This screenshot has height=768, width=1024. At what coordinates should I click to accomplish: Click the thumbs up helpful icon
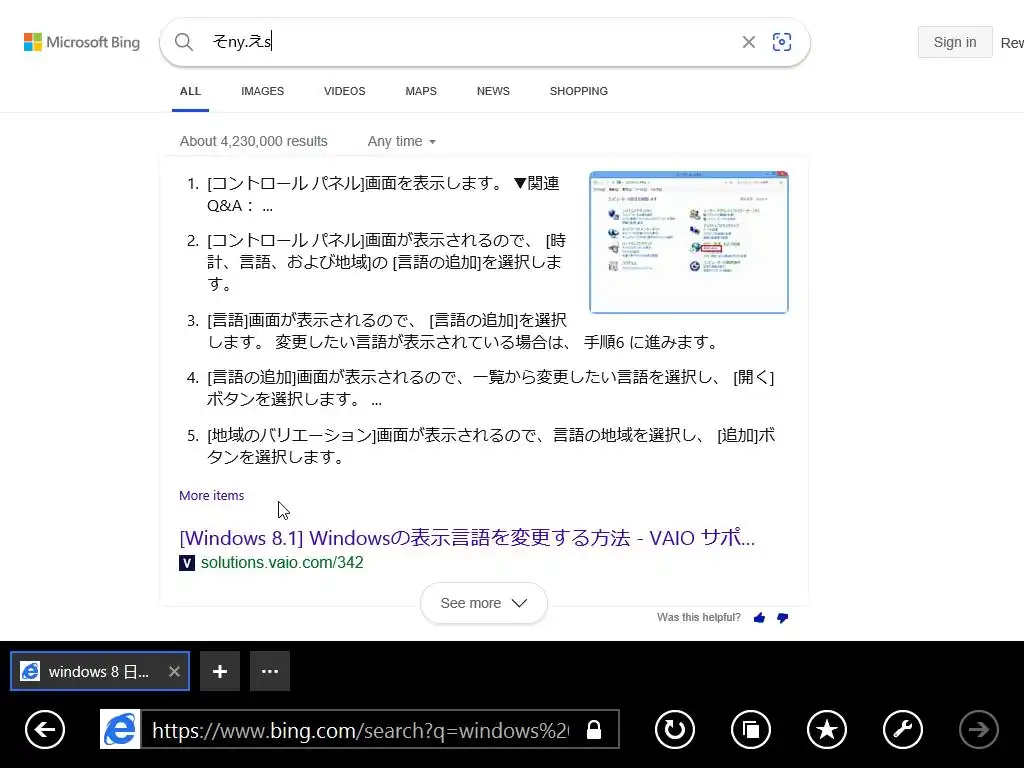759,618
